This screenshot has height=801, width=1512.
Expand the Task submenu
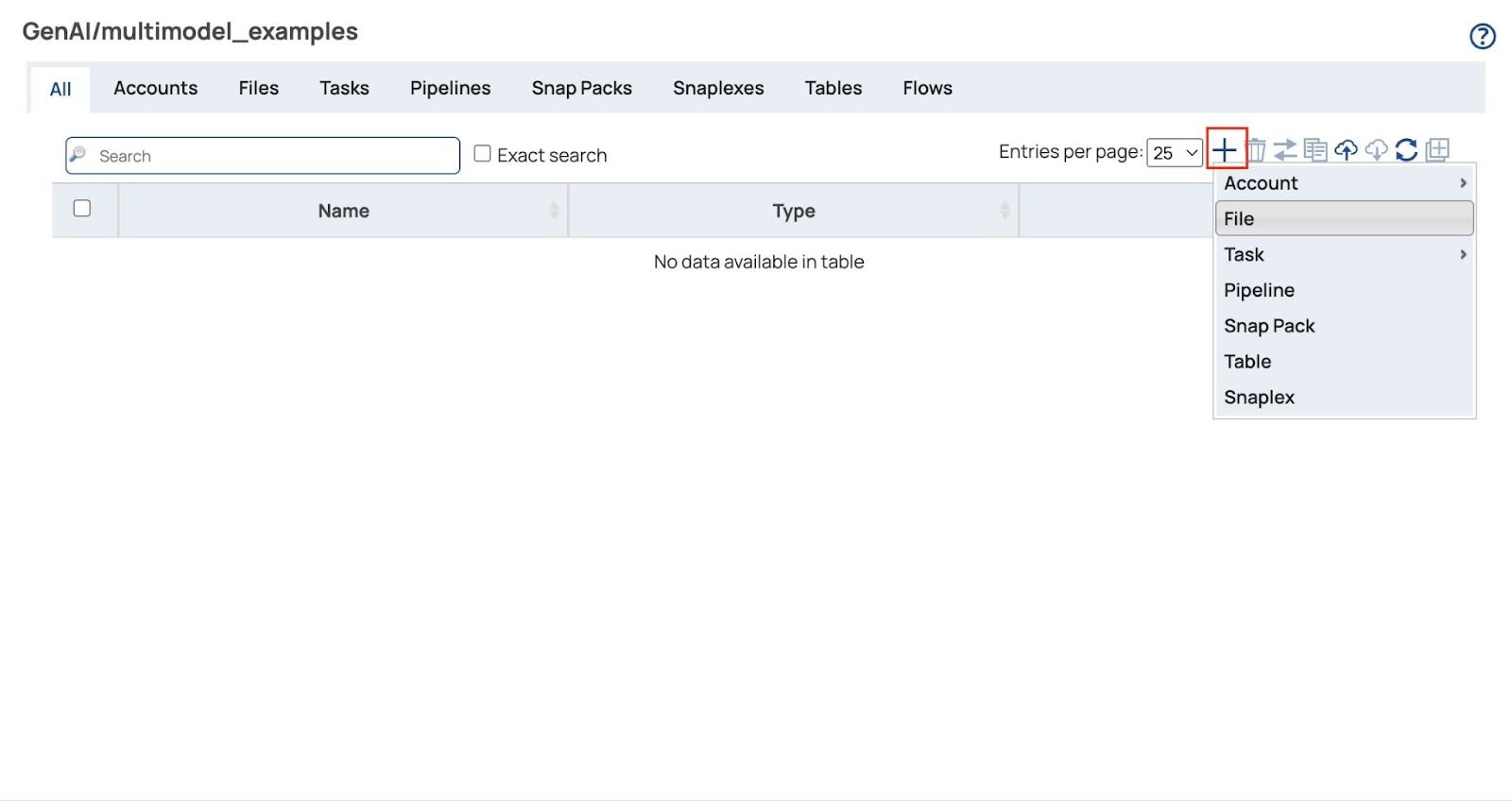click(x=1344, y=255)
